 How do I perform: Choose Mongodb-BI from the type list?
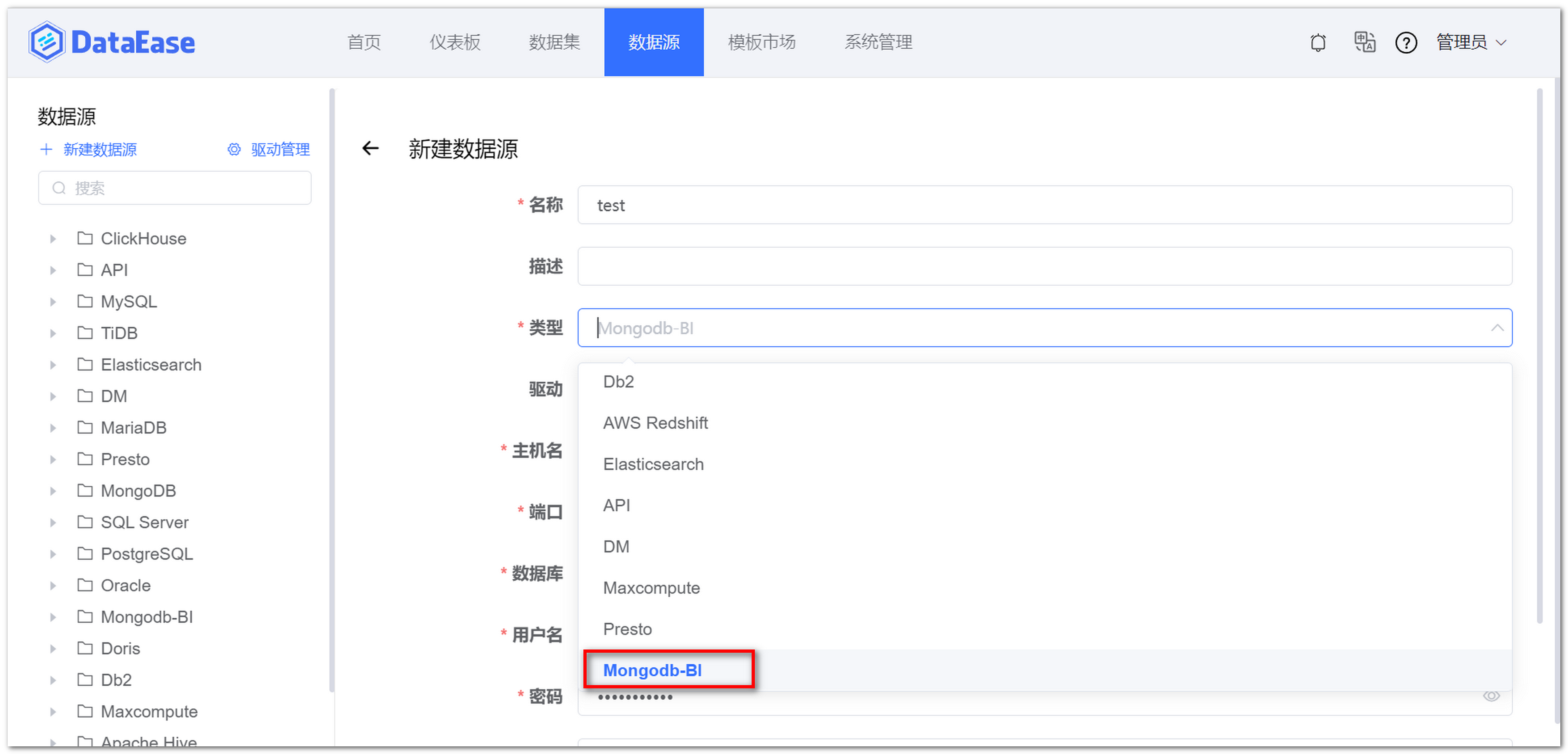tap(1044, 670)
